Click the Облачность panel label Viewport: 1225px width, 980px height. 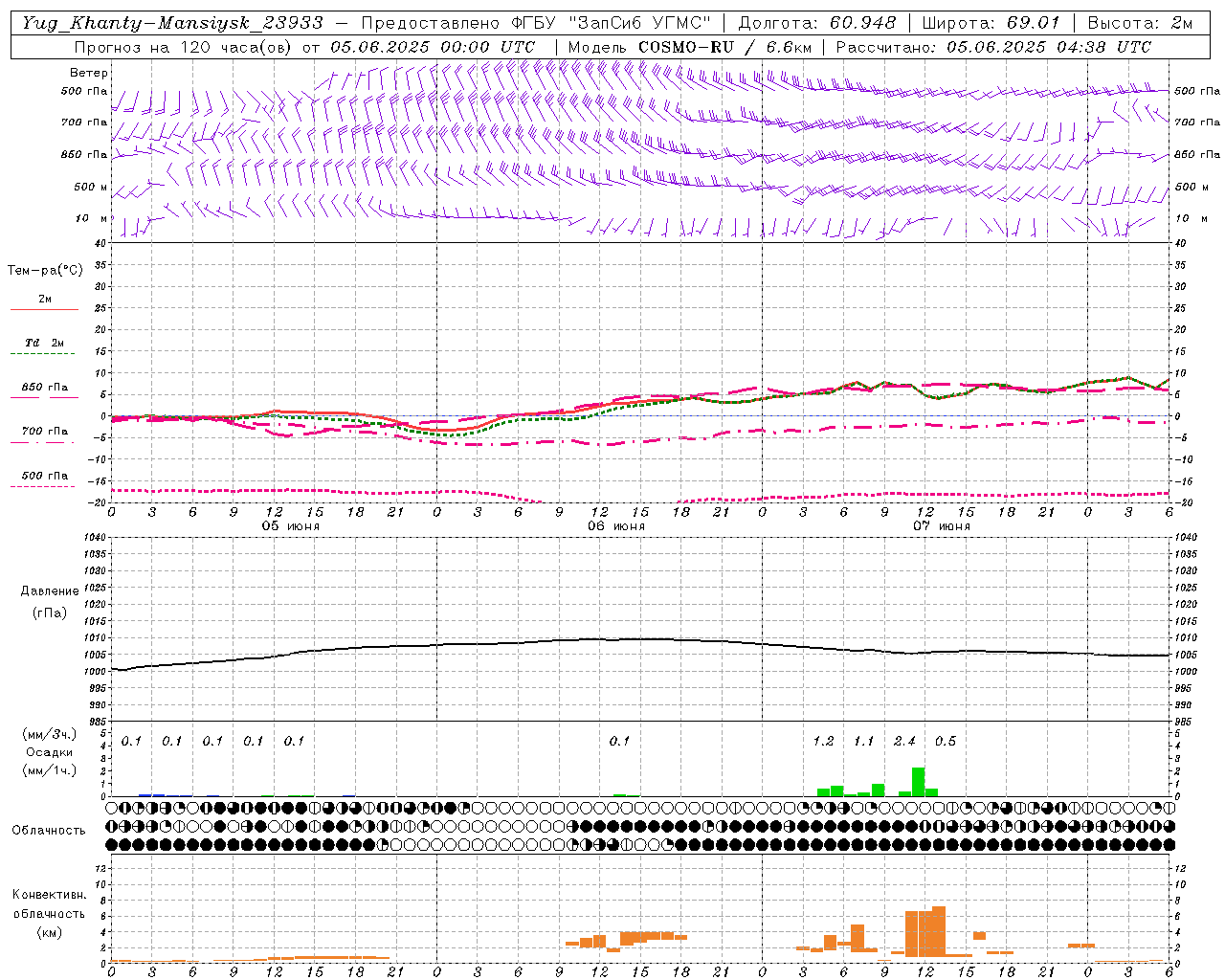tap(49, 830)
